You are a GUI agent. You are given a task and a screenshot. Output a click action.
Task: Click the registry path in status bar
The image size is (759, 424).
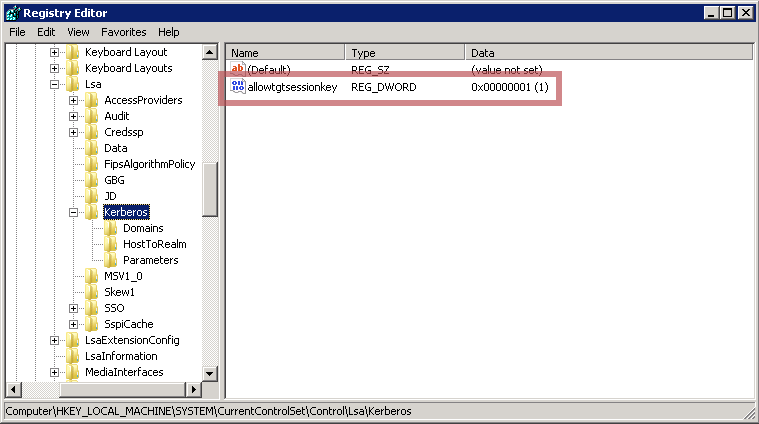click(209, 411)
